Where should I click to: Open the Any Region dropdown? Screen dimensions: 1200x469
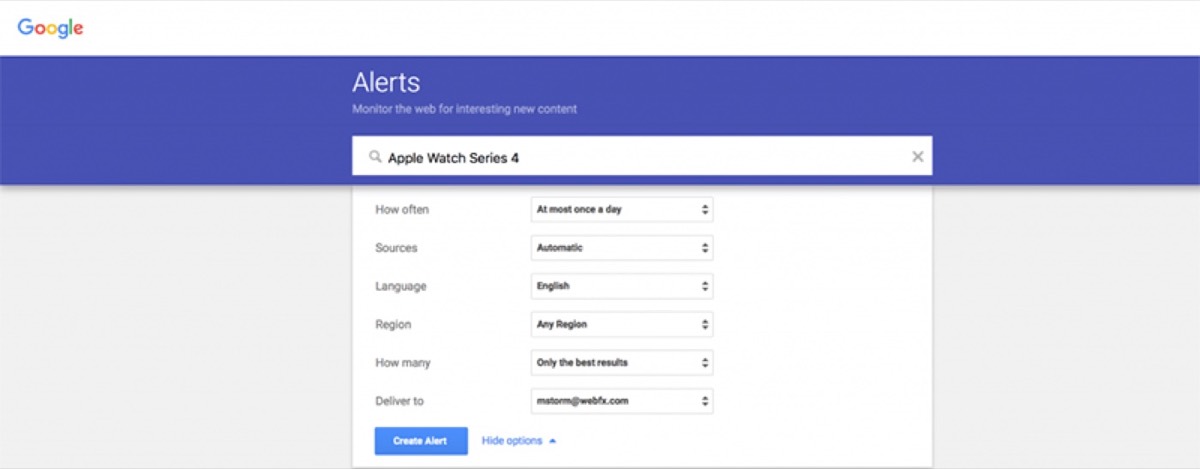(x=621, y=325)
